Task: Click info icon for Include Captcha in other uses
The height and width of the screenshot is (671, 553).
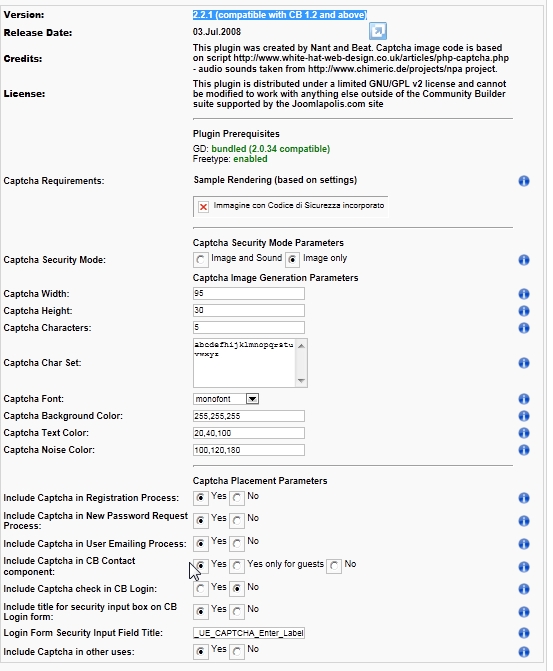Action: [x=524, y=652]
